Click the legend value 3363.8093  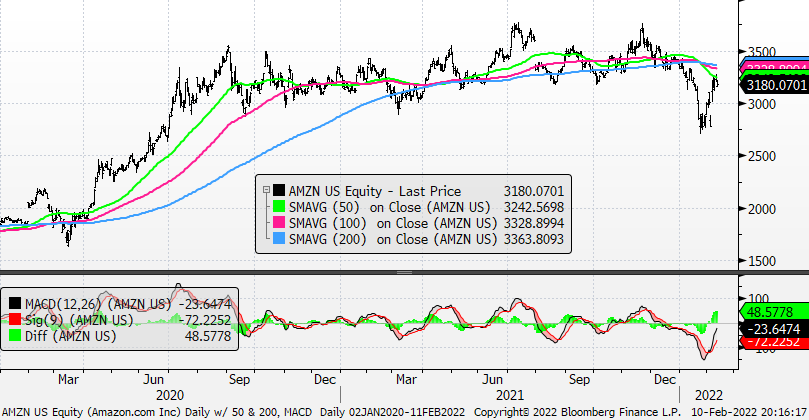[x=533, y=239]
